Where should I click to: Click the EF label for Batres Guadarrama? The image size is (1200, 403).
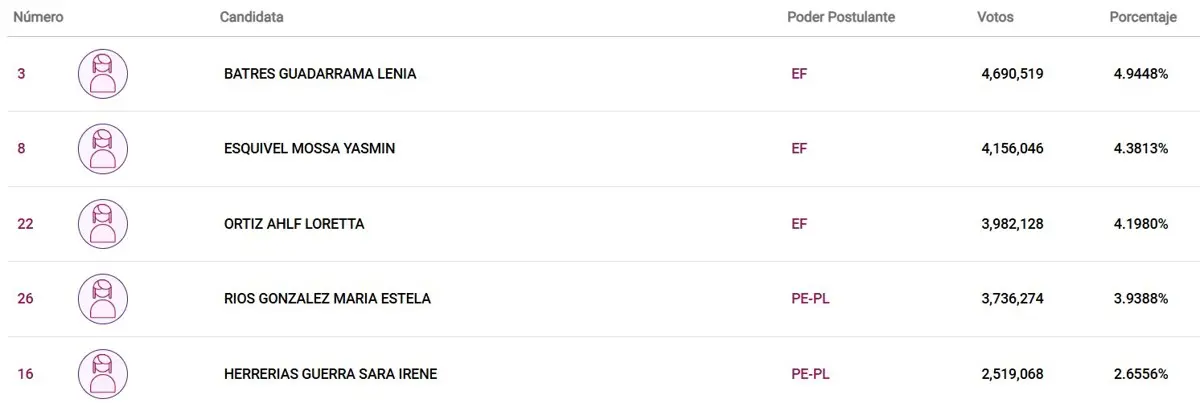pyautogui.click(x=799, y=74)
